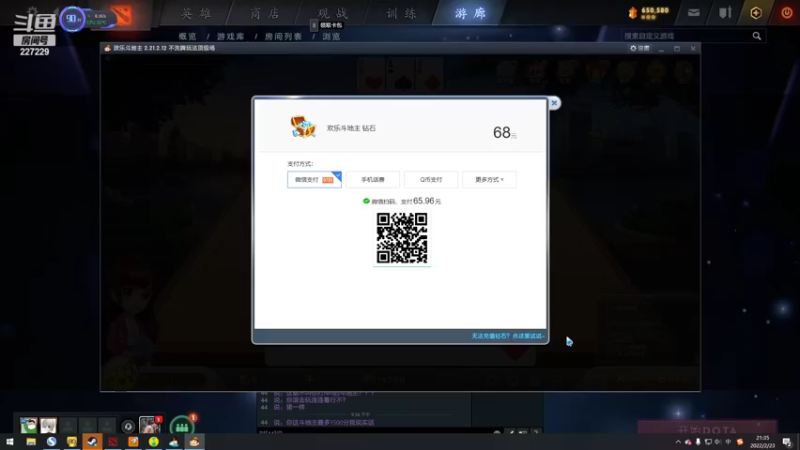Open the profile avatar with notification badge
This screenshot has width=800, height=450.
point(150,425)
